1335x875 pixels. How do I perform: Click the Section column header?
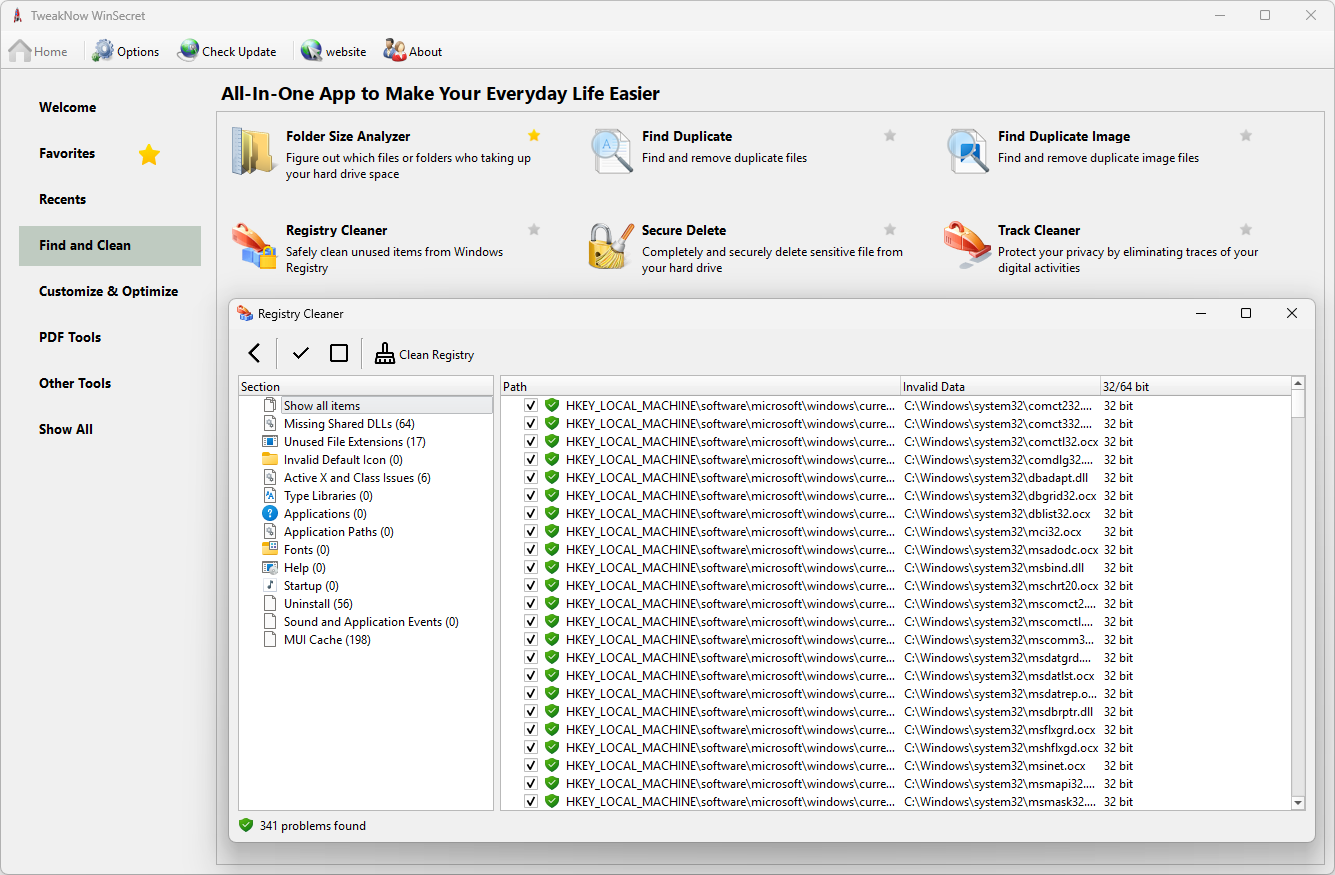click(366, 386)
